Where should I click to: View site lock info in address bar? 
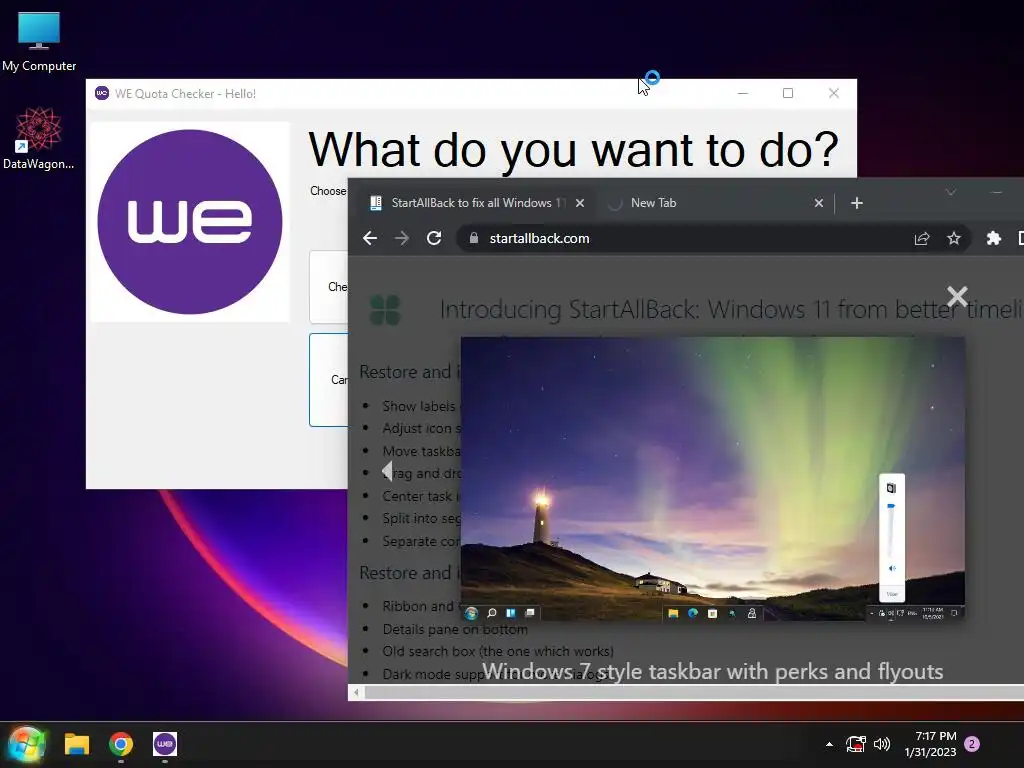pyautogui.click(x=474, y=238)
